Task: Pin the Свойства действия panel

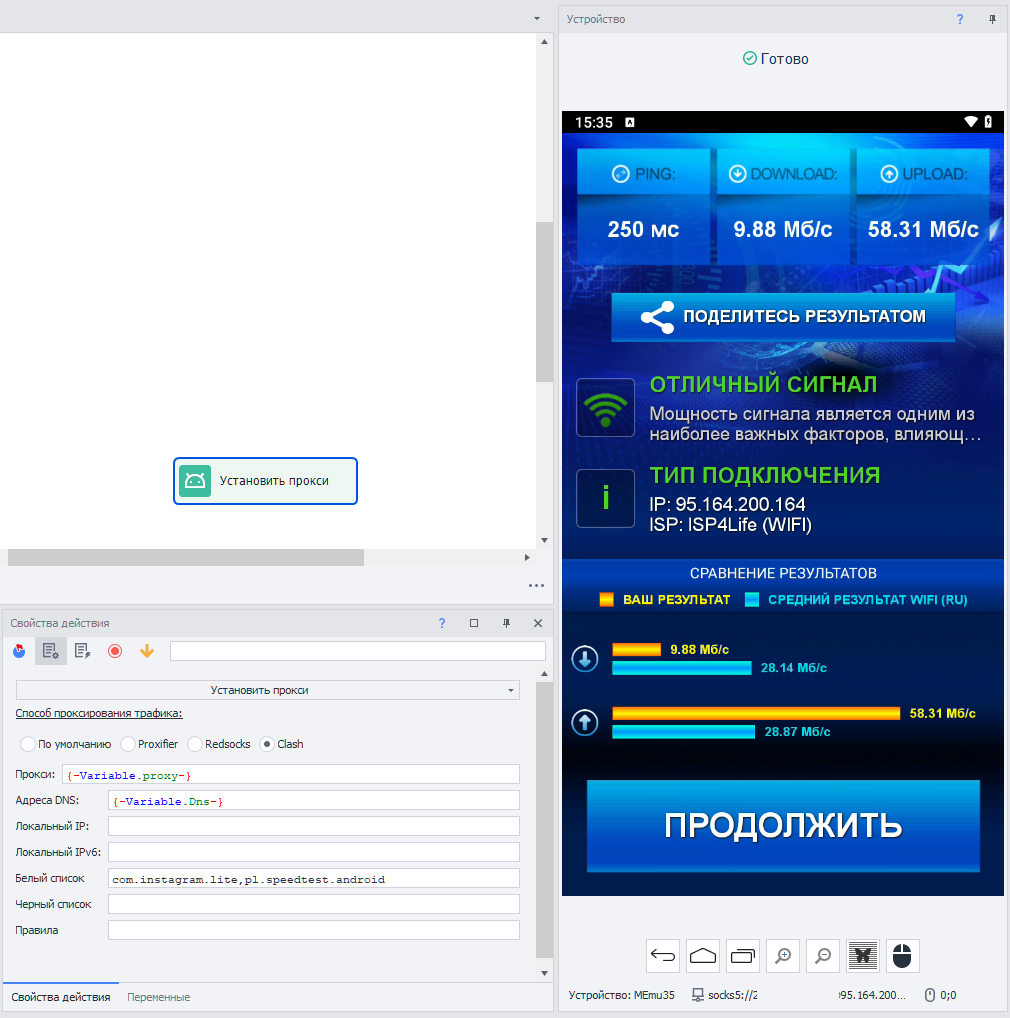Action: 506,623
